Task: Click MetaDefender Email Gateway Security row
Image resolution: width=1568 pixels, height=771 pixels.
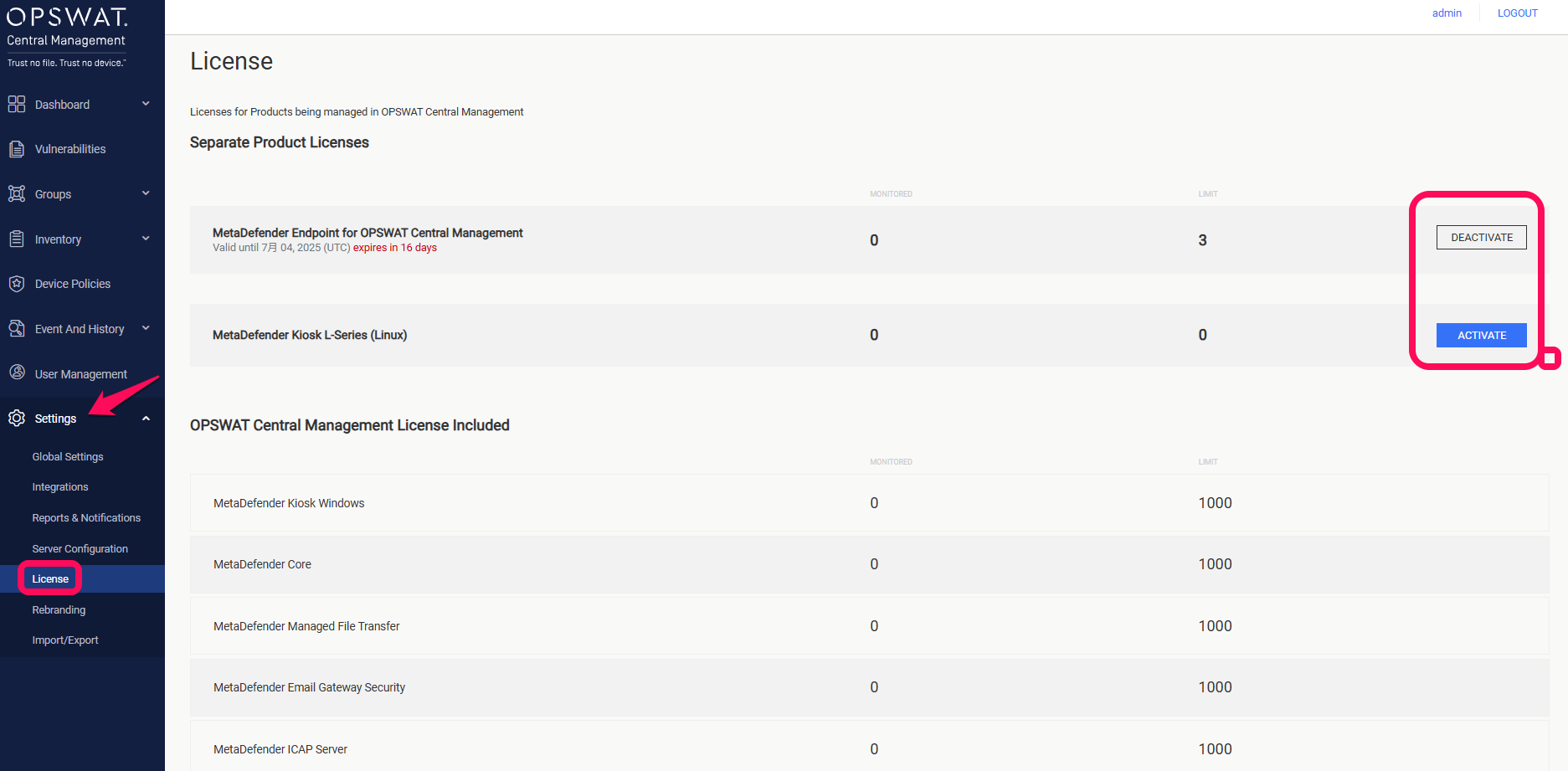Action: tap(869, 687)
